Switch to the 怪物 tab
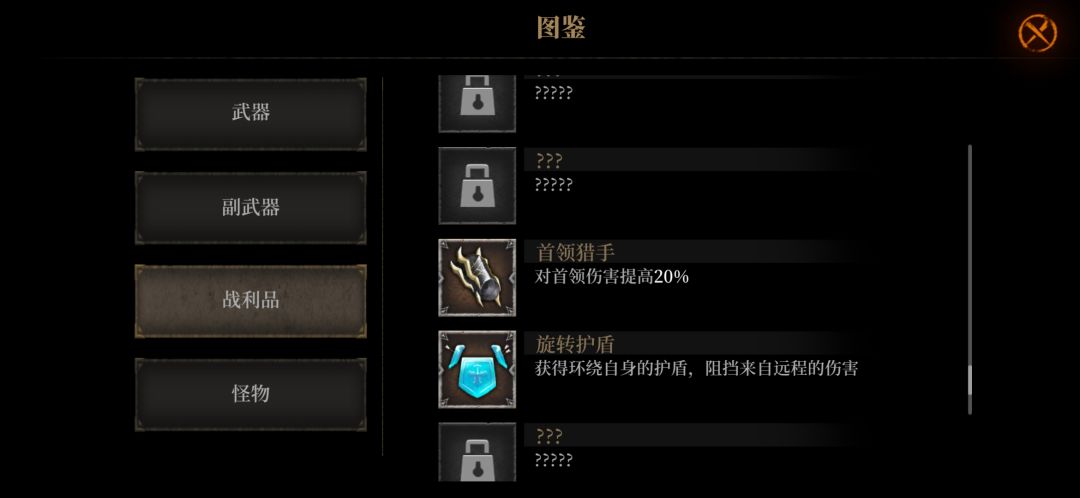 [x=251, y=395]
